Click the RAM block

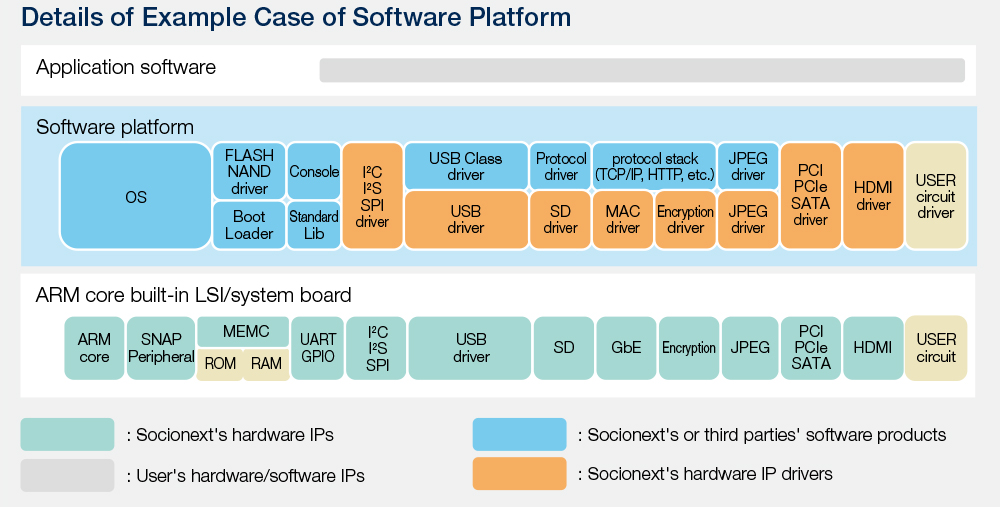[x=267, y=364]
